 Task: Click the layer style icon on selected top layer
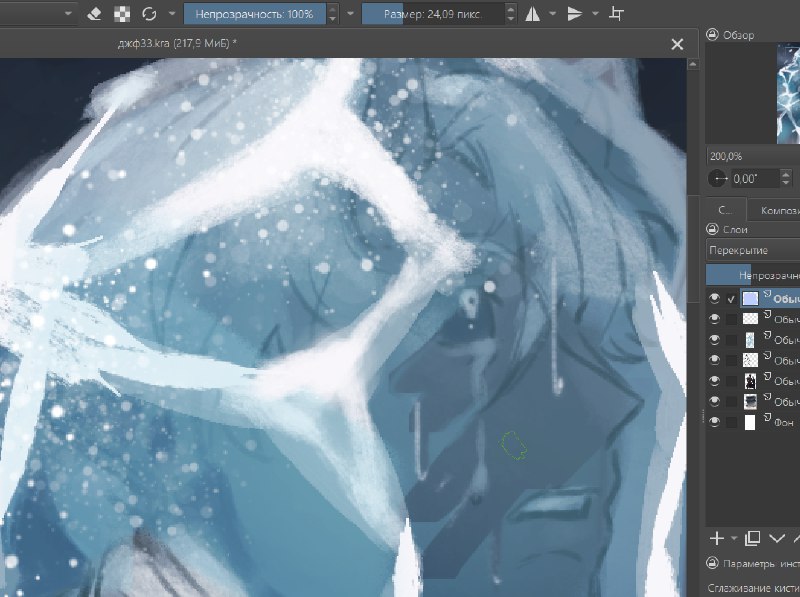click(767, 293)
